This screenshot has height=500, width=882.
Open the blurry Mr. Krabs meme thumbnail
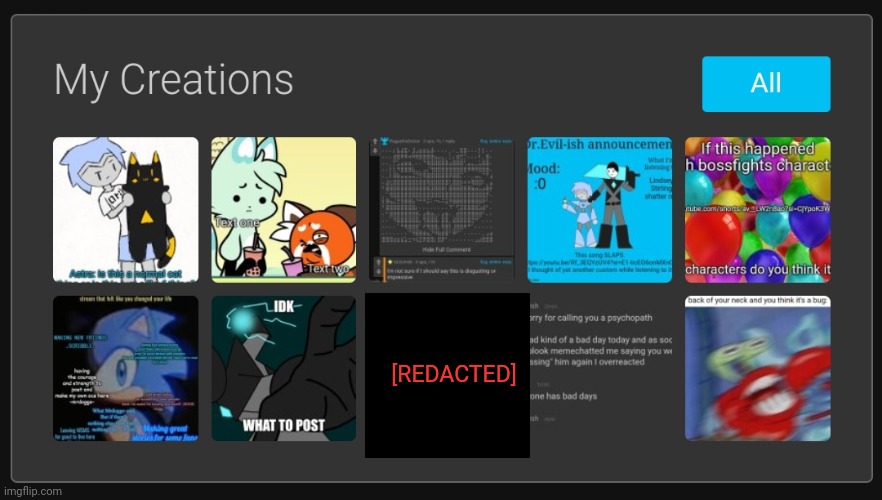[x=758, y=368]
